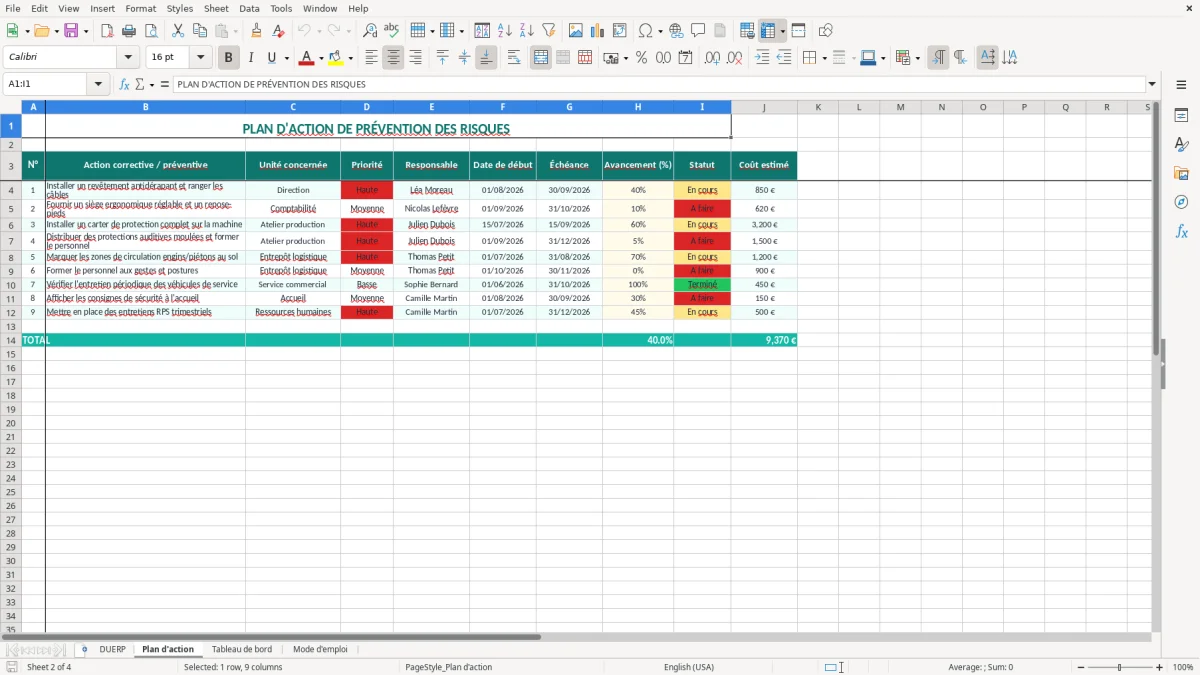Image resolution: width=1200 pixels, height=675 pixels.
Task: Toggle Merge and Center Cells
Action: coord(541,58)
